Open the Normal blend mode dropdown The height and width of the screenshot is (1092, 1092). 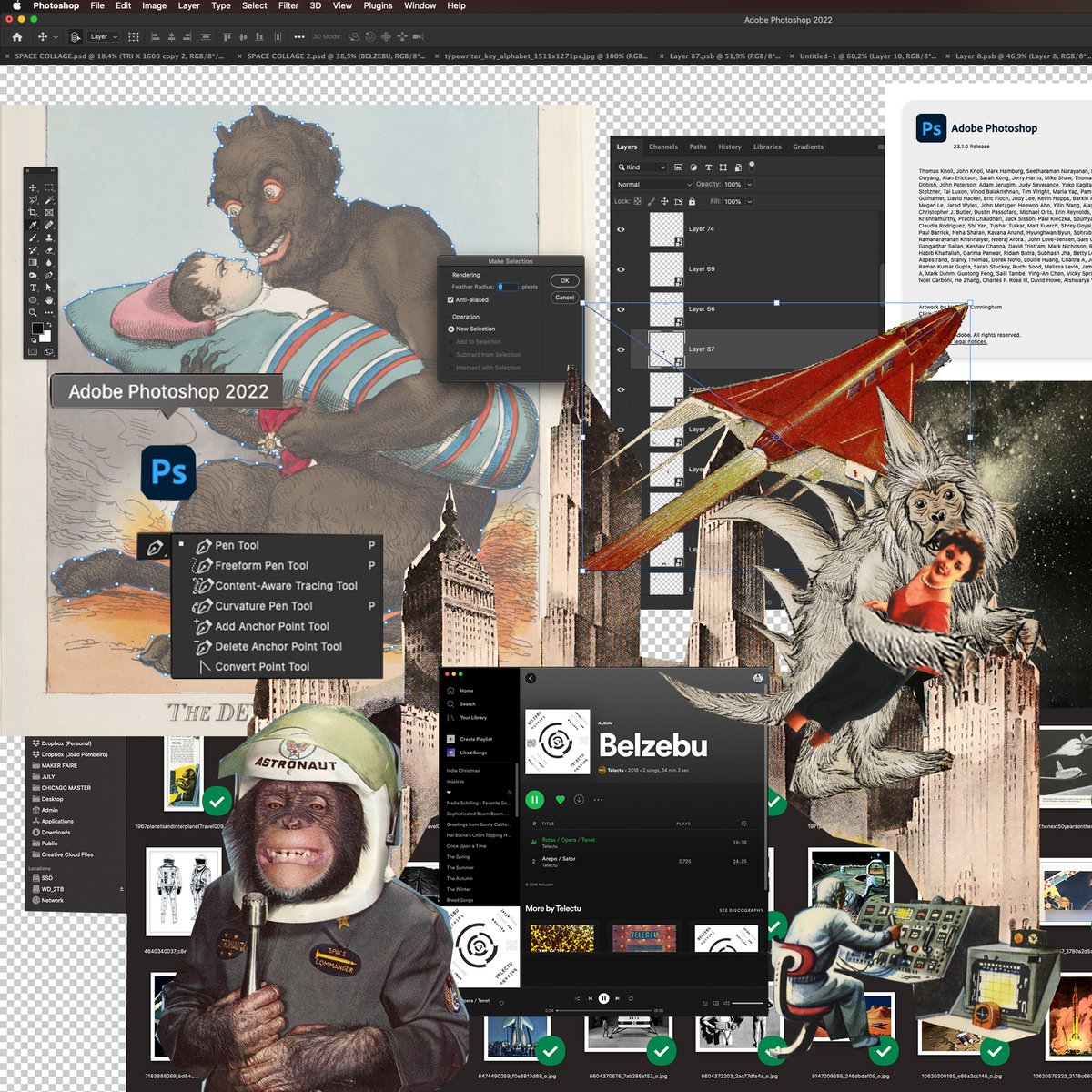(x=654, y=184)
